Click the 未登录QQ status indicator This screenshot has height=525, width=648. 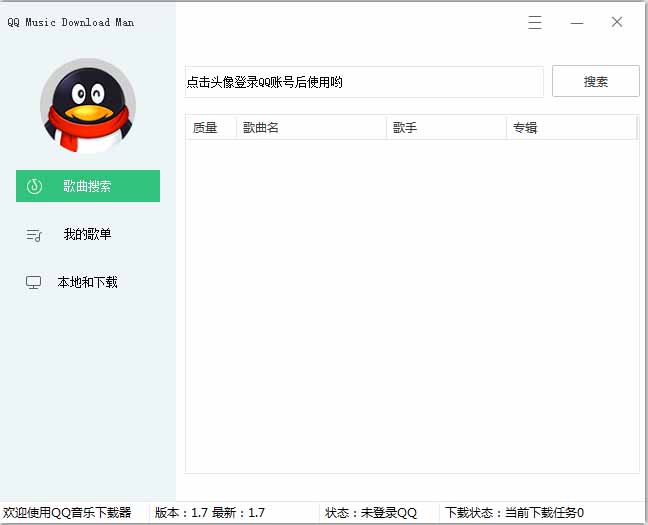click(x=371, y=513)
